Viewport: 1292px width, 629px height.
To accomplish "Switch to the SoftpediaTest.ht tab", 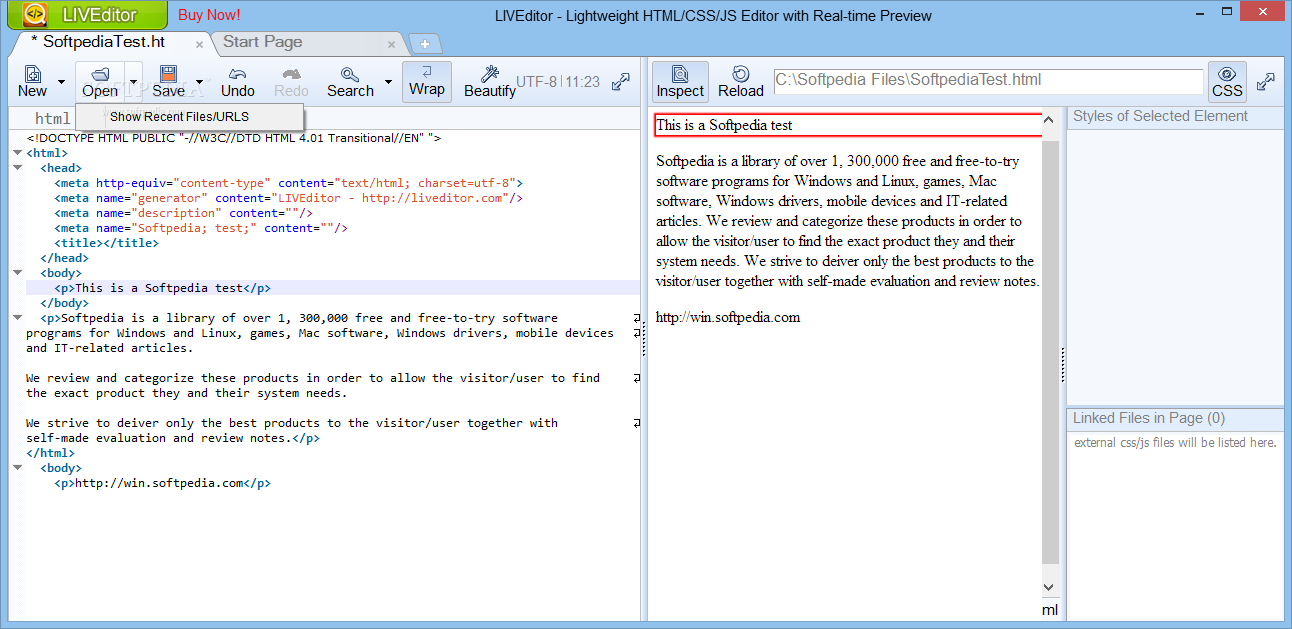I will tap(106, 42).
